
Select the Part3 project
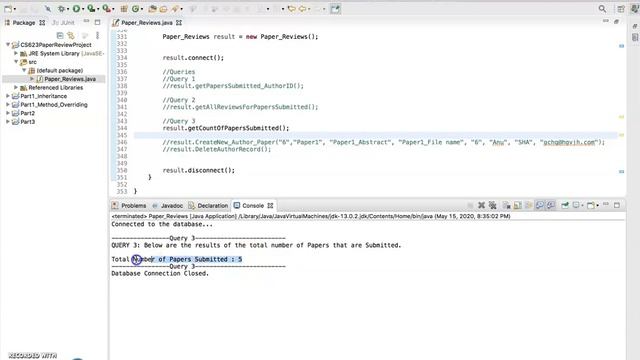[27, 122]
